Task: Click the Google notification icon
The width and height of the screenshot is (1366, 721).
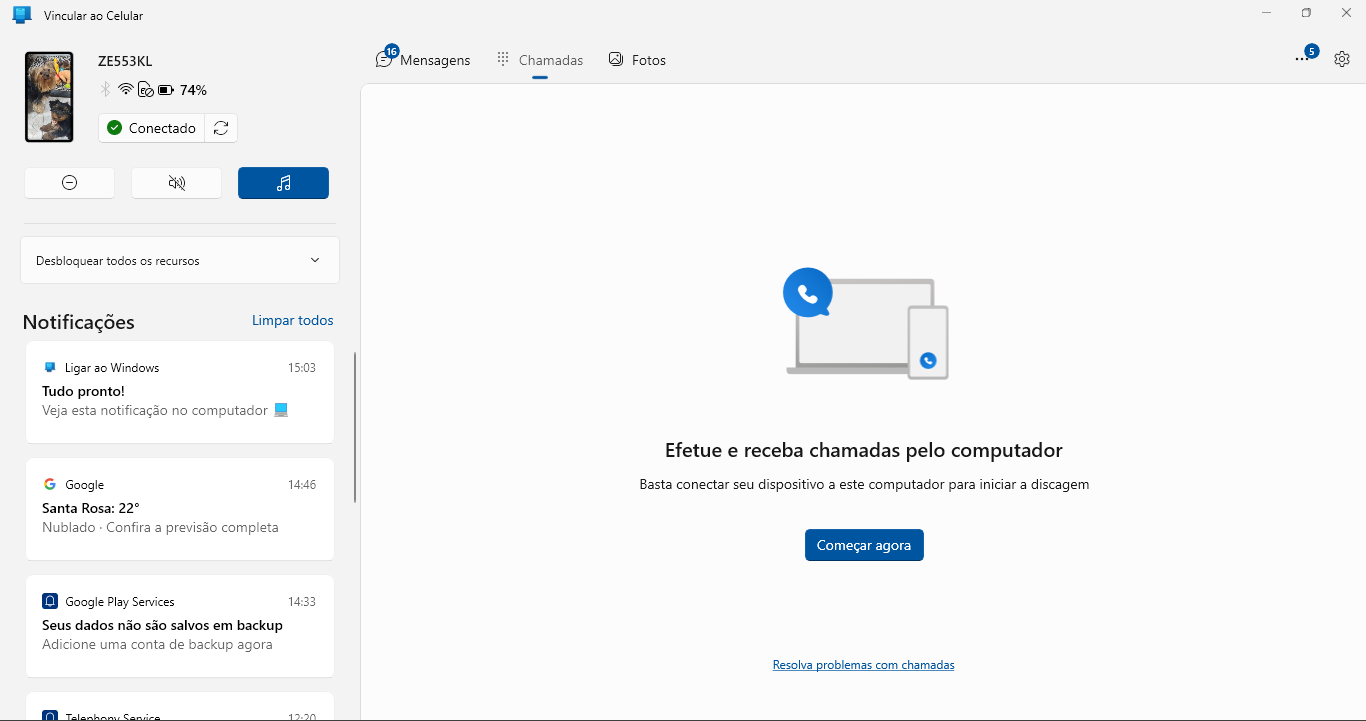Action: pyautogui.click(x=50, y=484)
